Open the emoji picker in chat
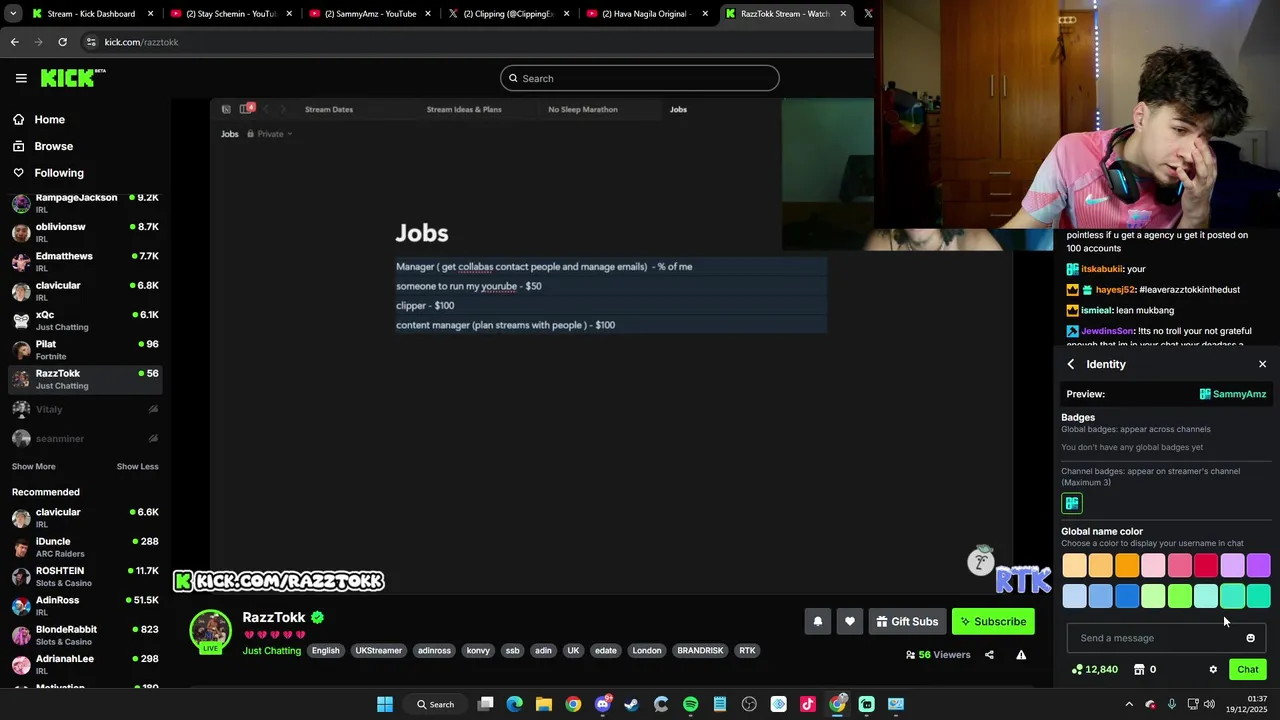Screen dimensions: 1280x720 point(1250,638)
